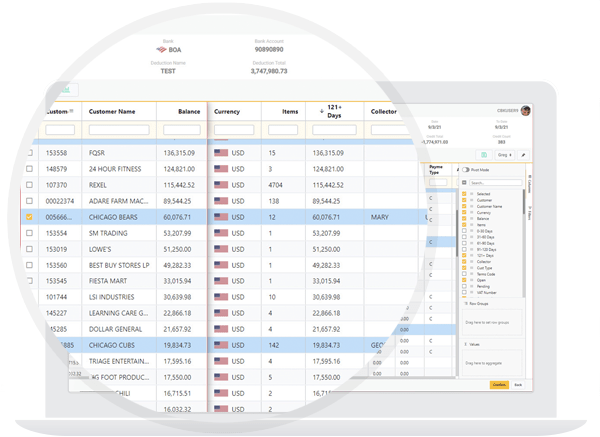Screen dimensions: 600x437
Task: Disable the Collector column checkbox in list
Action: 464,261
